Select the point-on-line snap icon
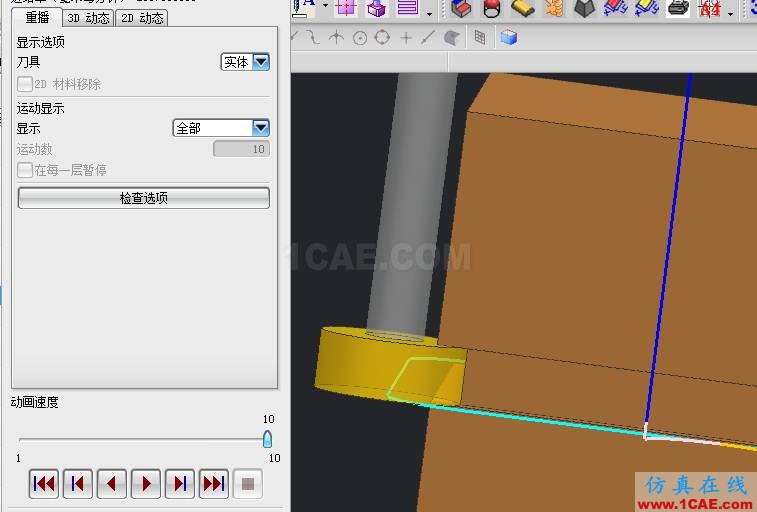The height and width of the screenshot is (512, 757). pos(428,37)
